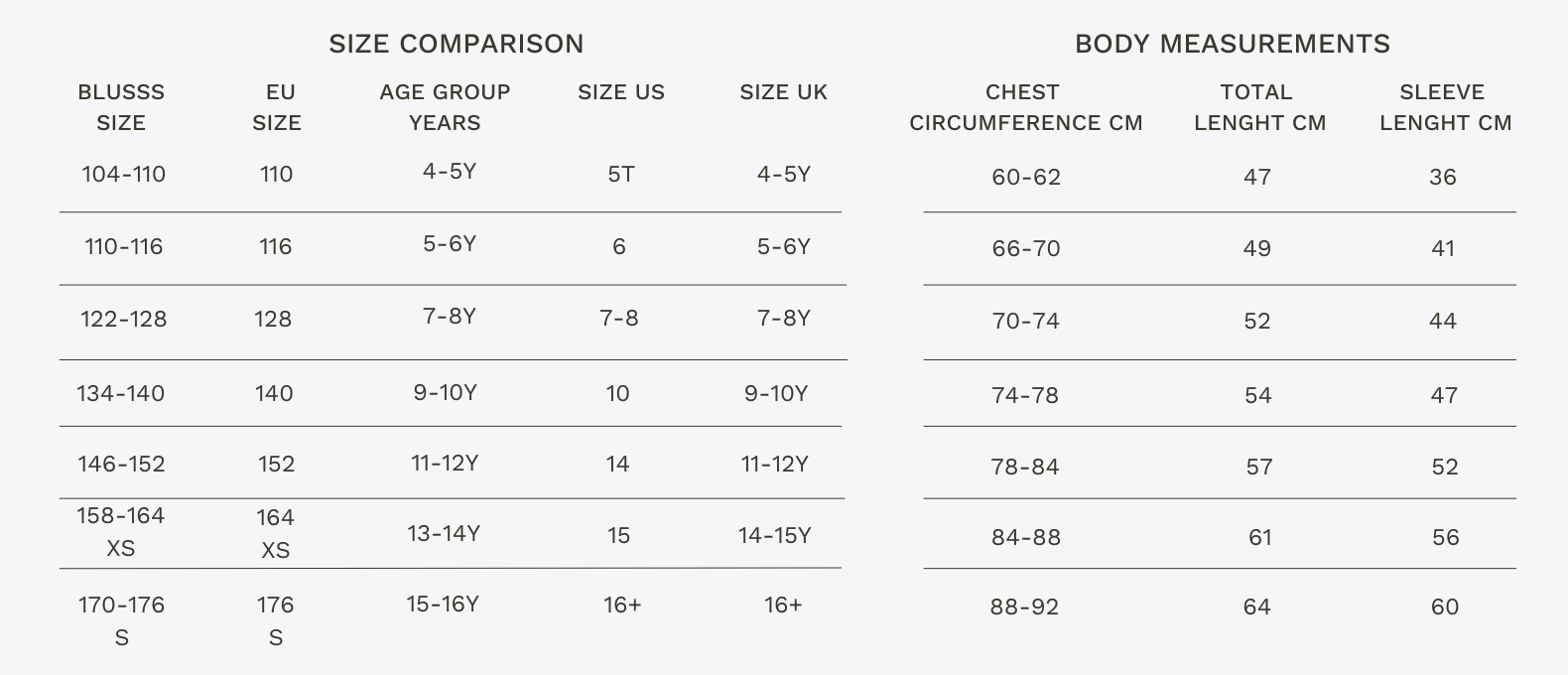Select the US size 5T cell

coord(621,175)
